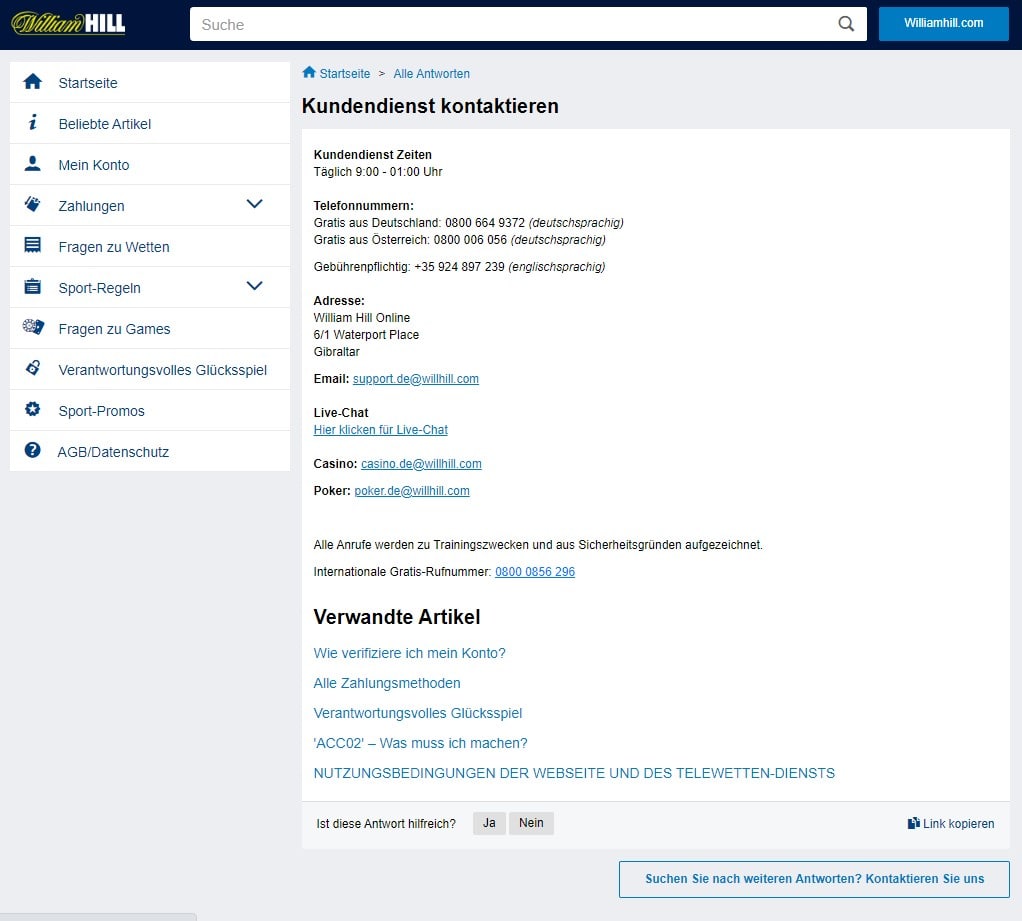Click Austrian phone number 0800 006 056
The height and width of the screenshot is (921, 1022).
click(470, 240)
